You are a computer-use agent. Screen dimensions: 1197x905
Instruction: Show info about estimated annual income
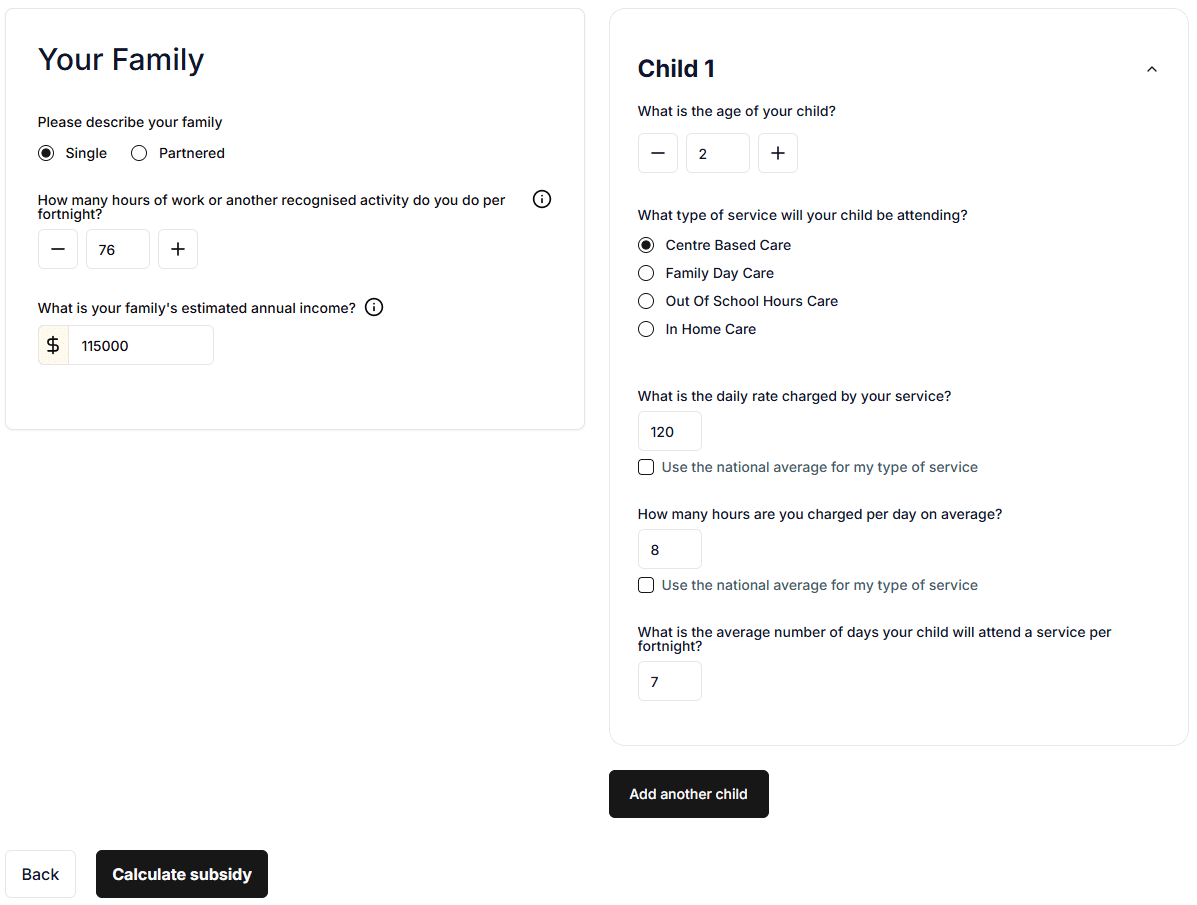pos(374,307)
